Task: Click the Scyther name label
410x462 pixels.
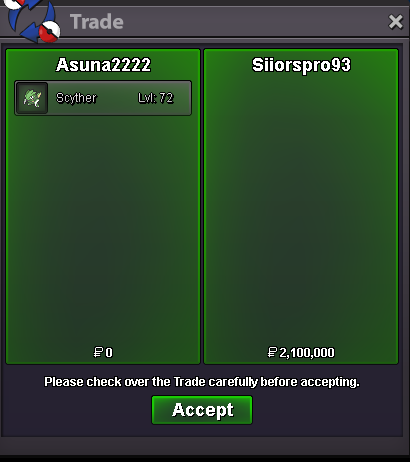Action: click(76, 98)
